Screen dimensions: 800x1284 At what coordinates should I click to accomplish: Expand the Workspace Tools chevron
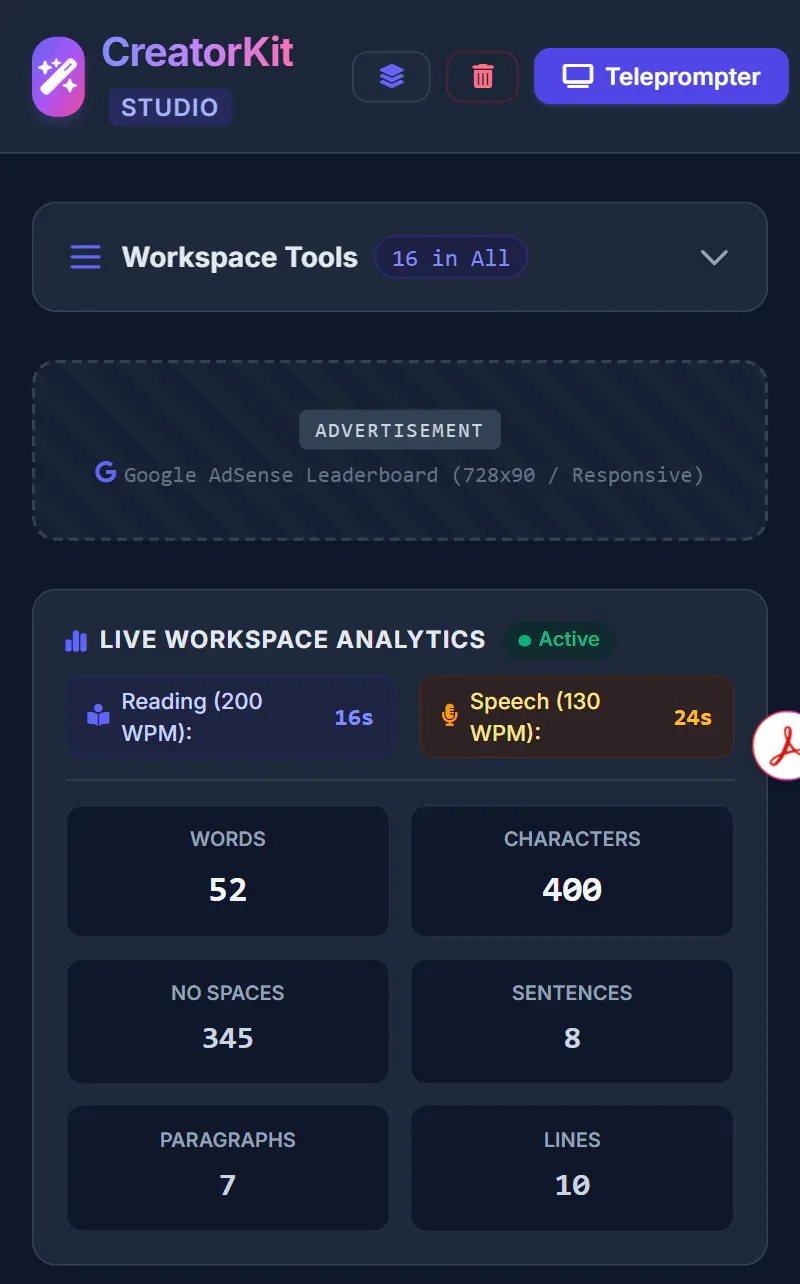click(x=714, y=258)
